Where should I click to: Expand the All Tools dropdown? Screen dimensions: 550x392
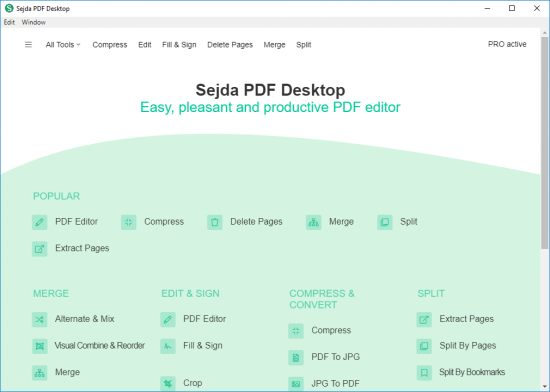(x=63, y=45)
